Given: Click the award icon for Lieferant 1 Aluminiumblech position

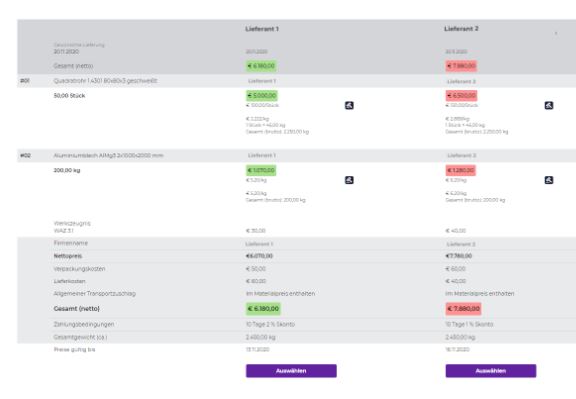Looking at the screenshot, I should click(349, 180).
